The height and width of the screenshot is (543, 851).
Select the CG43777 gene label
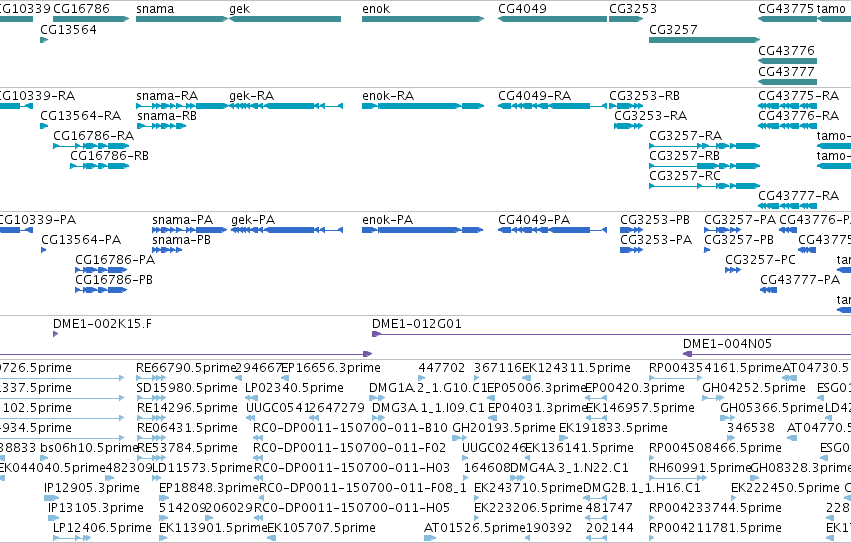pyautogui.click(x=786, y=72)
